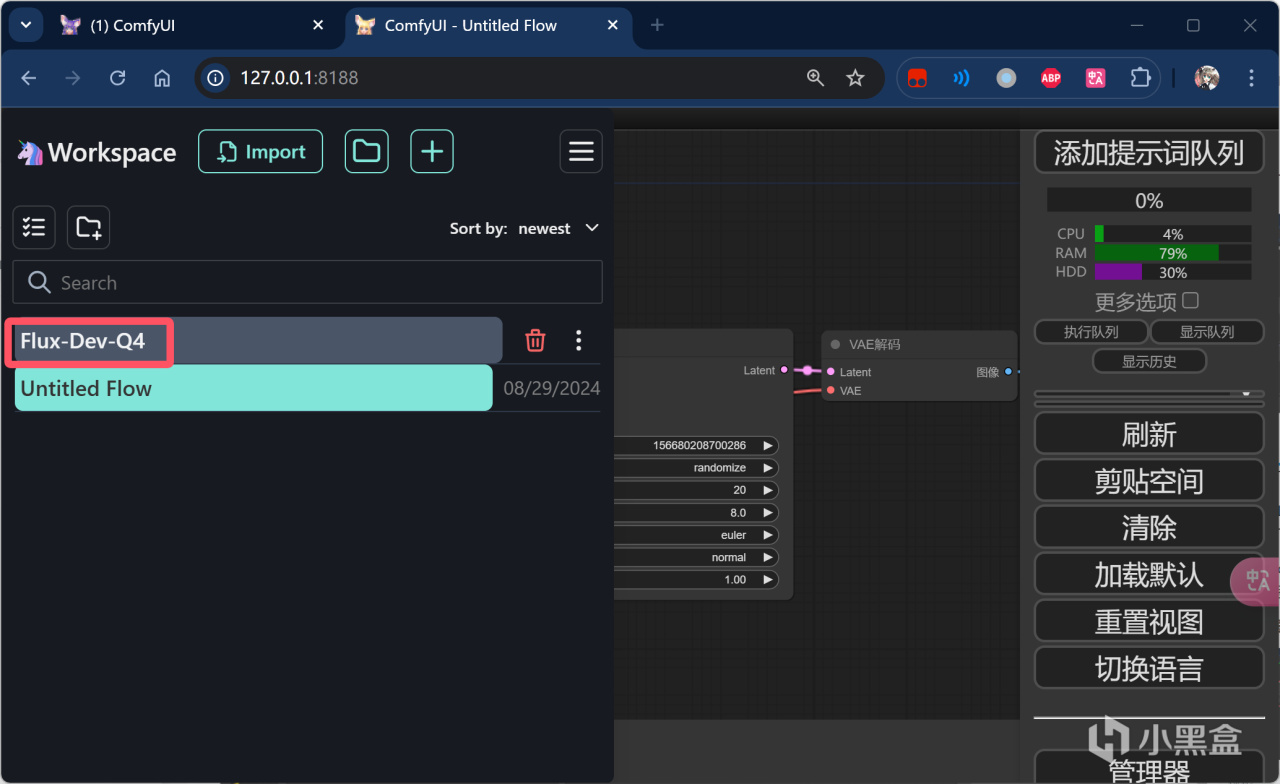Create a new folder in Workspace
The width and height of the screenshot is (1280, 784).
point(89,228)
